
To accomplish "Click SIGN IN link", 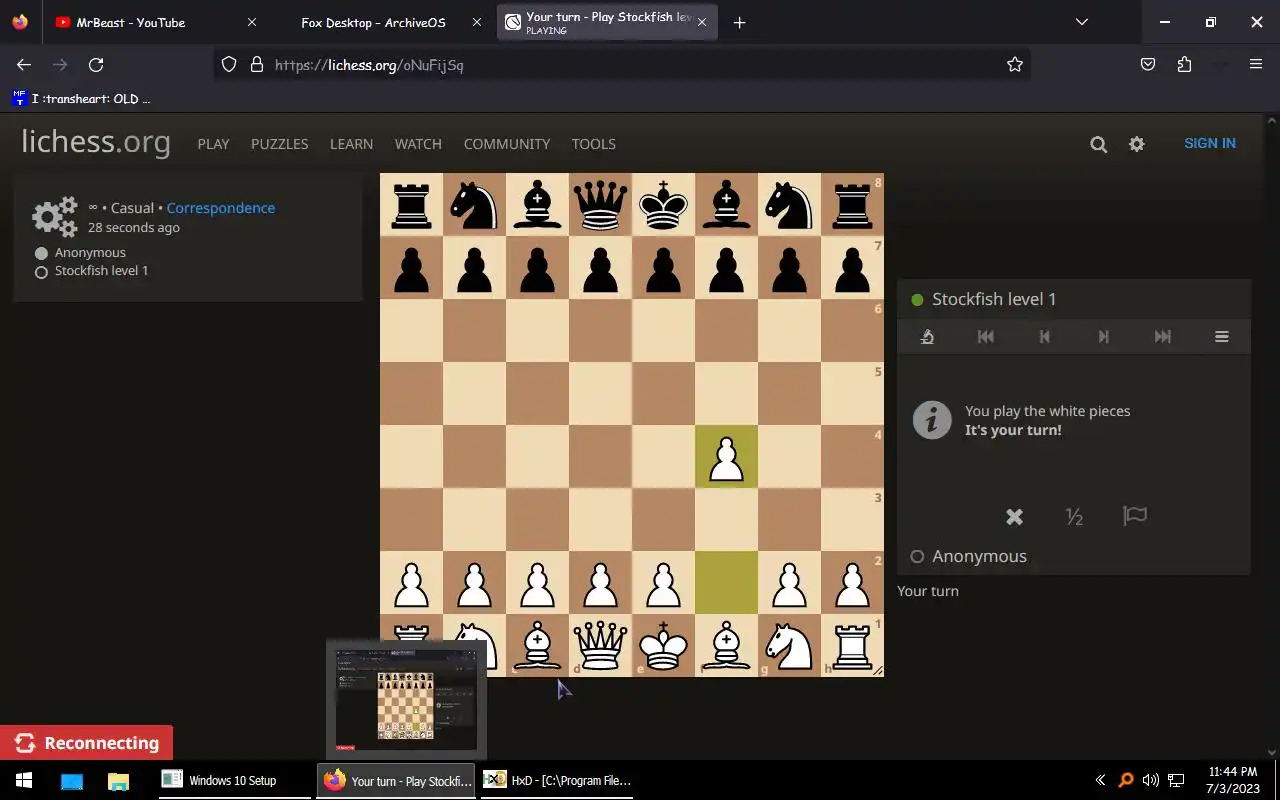I will (x=1209, y=143).
